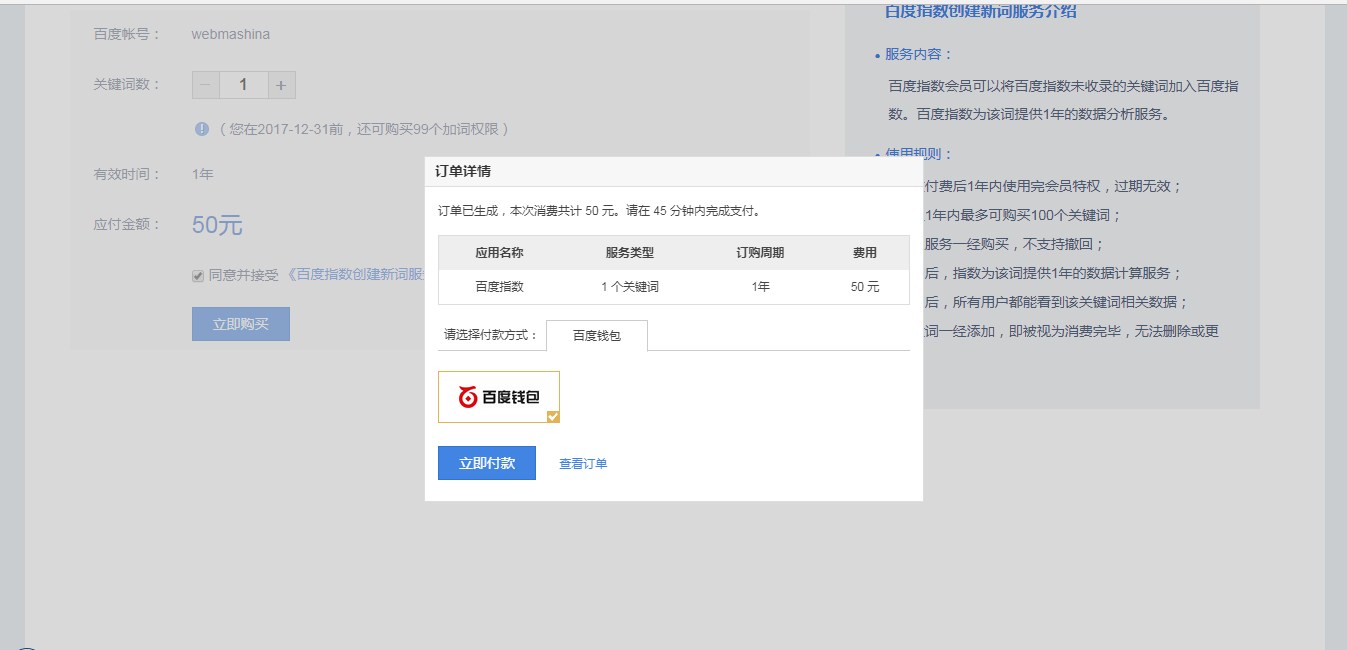Select the 百度钱包 payment tab
The width and height of the screenshot is (1347, 650).
597,336
